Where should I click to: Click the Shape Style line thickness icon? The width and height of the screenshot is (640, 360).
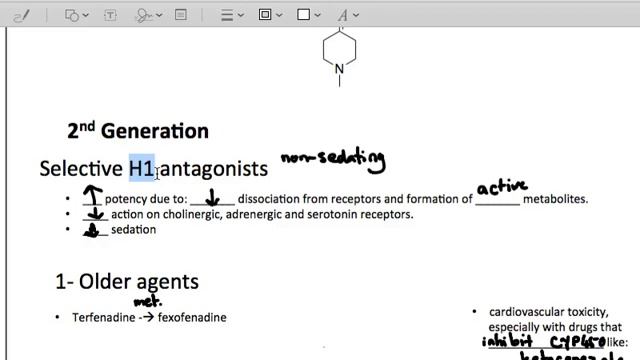[227, 16]
